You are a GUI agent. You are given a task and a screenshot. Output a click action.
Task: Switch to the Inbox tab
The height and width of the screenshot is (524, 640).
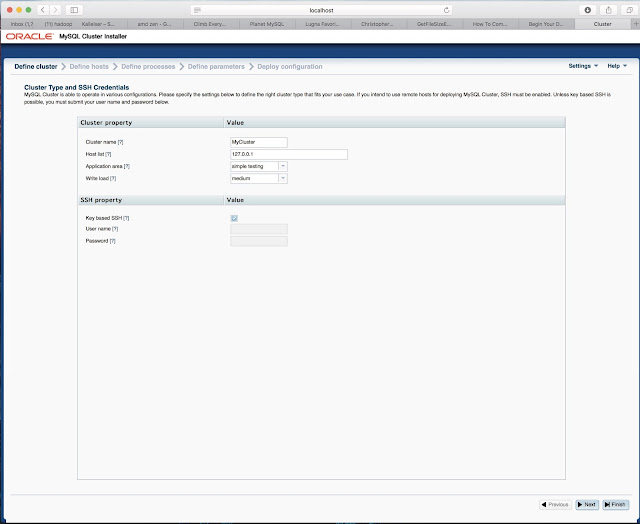click(x=22, y=24)
